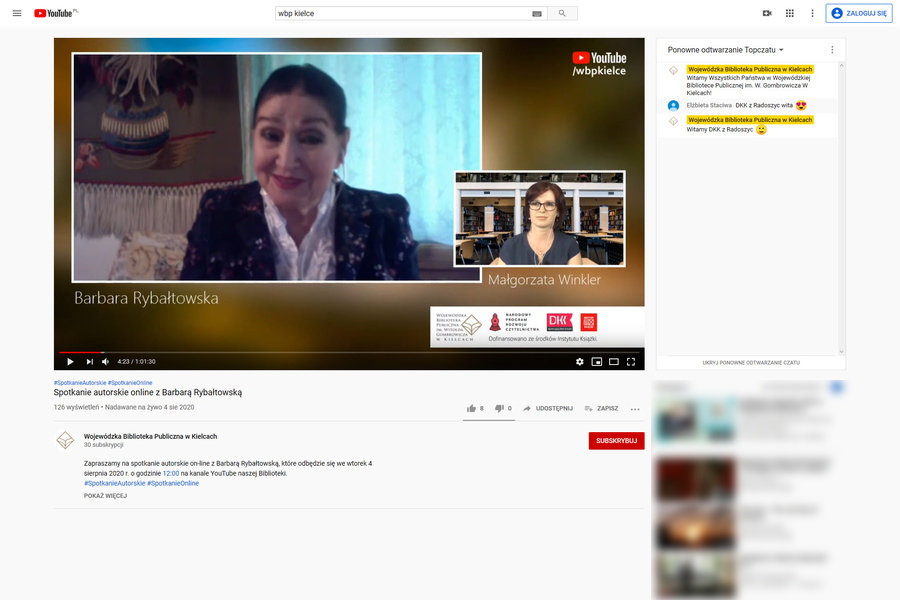Open Ponowne odtwarzanie Topczatu dropdown
The image size is (900, 600).
pyautogui.click(x=726, y=50)
